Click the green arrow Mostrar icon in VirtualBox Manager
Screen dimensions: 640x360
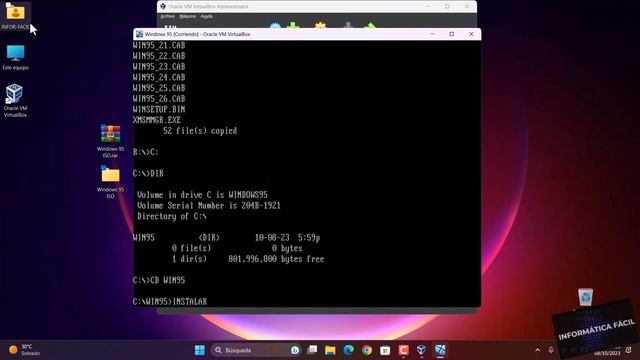click(x=370, y=26)
